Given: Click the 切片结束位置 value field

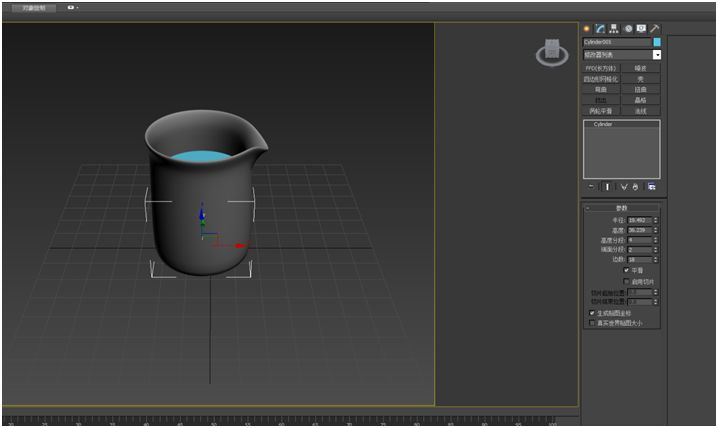Looking at the screenshot, I should pos(639,302).
